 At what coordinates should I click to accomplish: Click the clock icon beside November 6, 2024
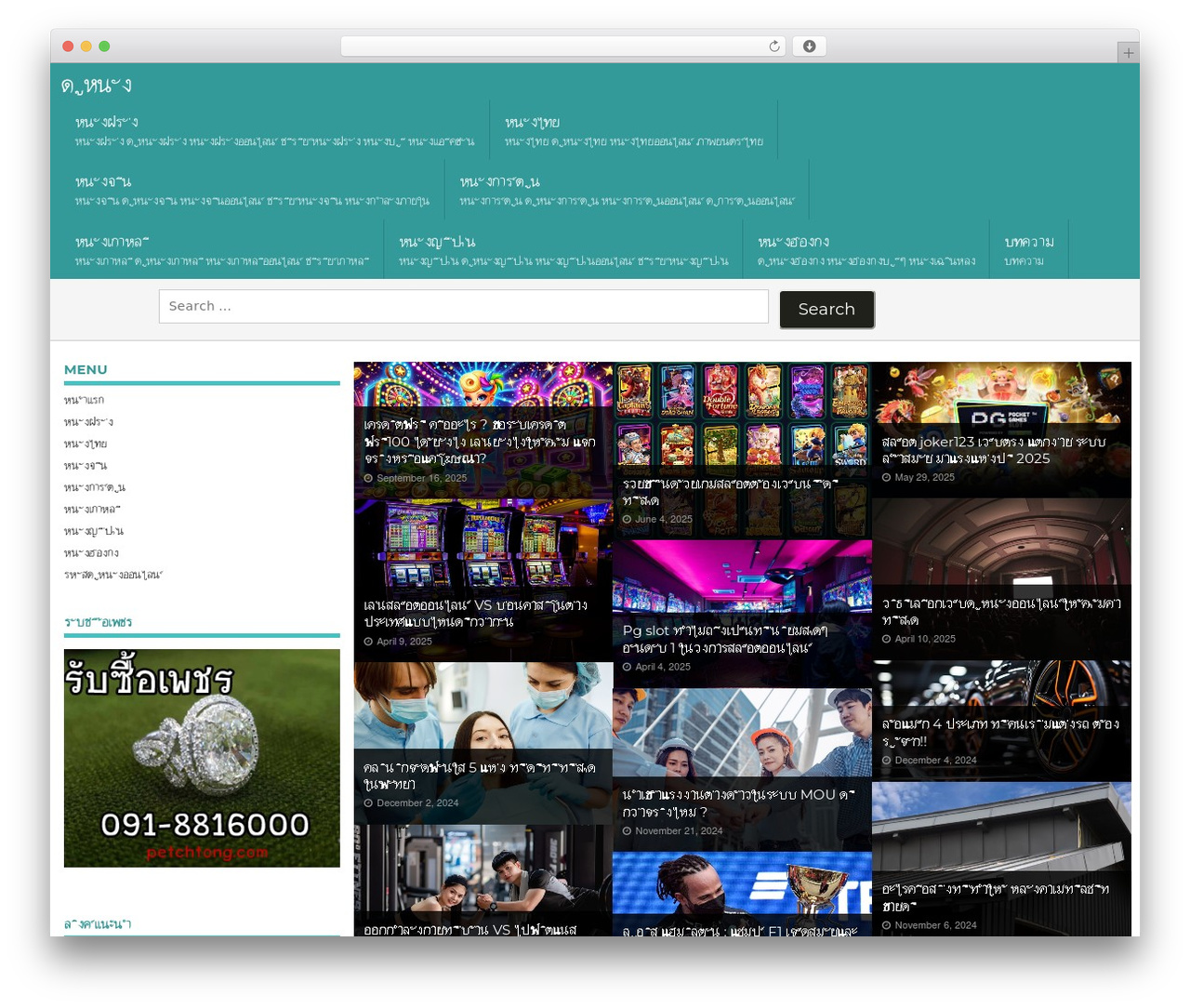[886, 925]
